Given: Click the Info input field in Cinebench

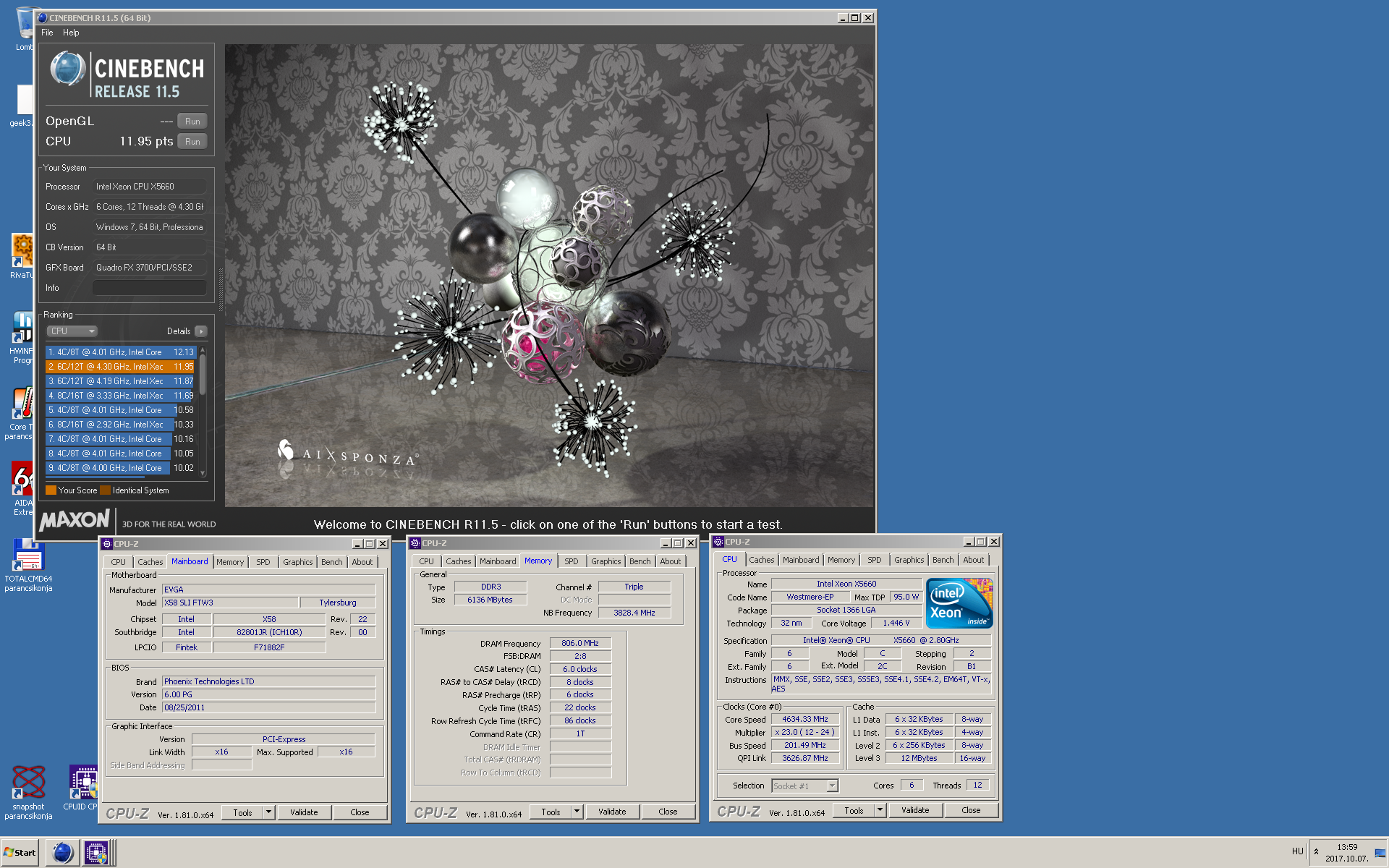Looking at the screenshot, I should coord(150,288).
